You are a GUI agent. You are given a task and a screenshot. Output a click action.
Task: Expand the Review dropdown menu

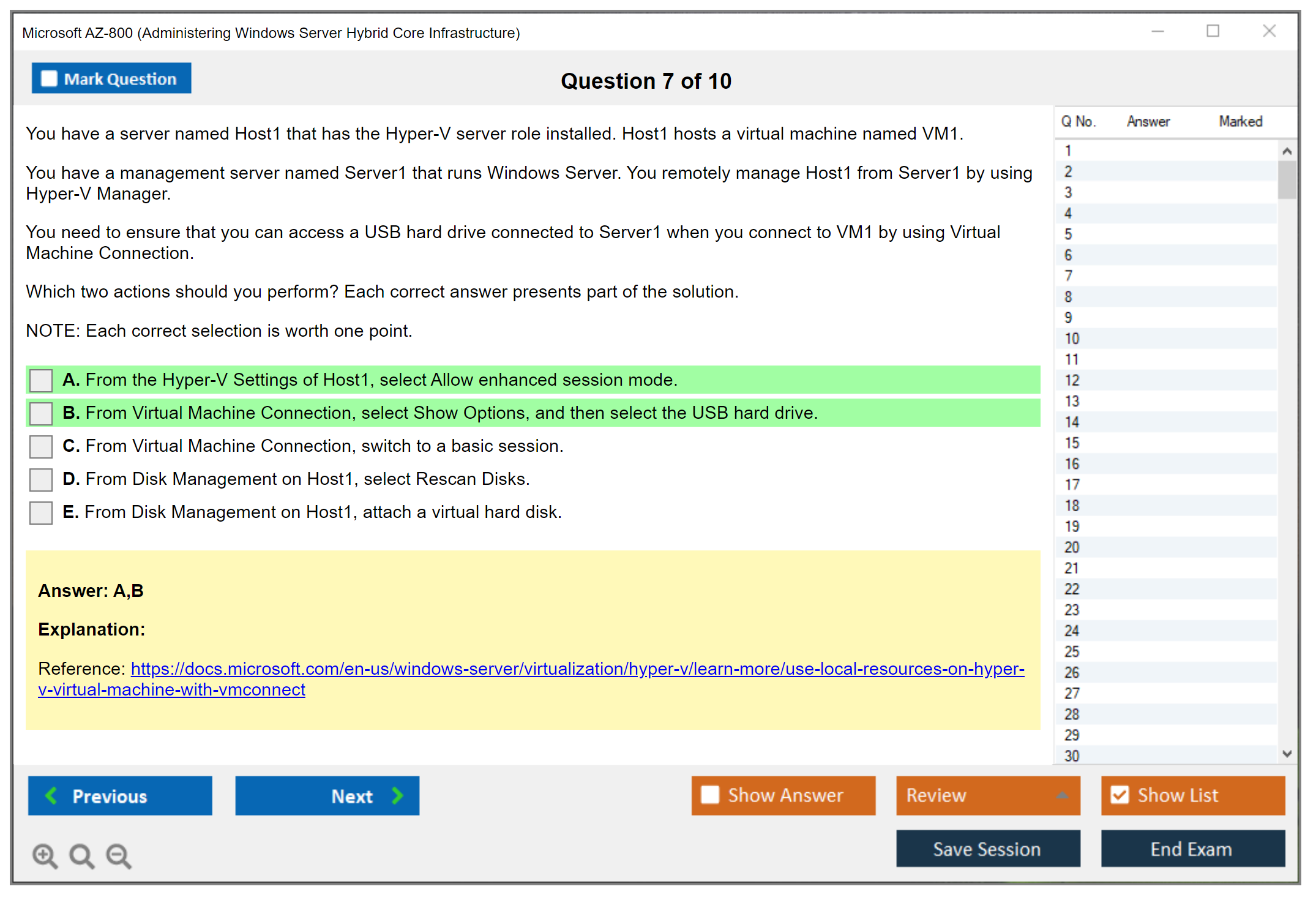(1062, 795)
